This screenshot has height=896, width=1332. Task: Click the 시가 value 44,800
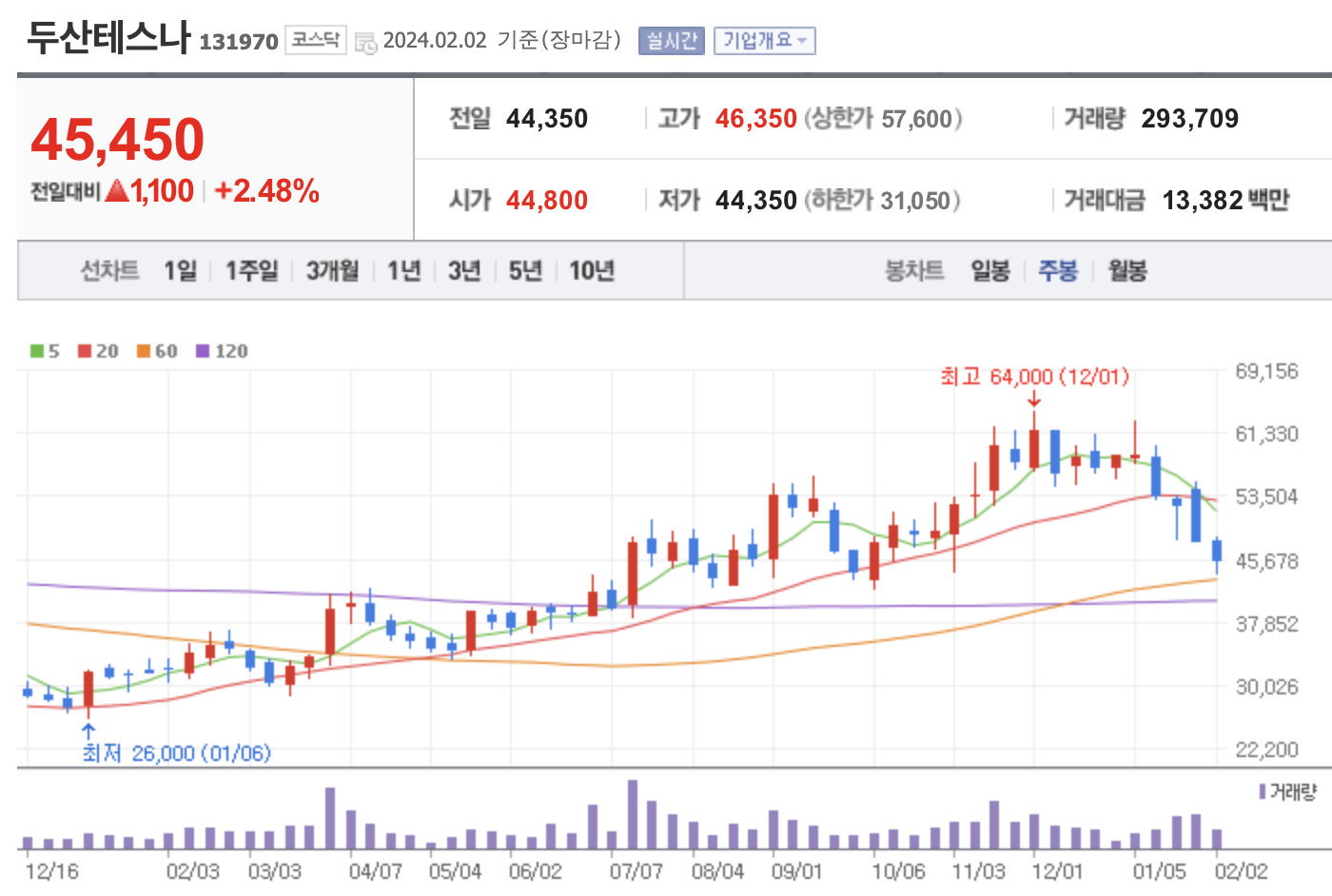point(547,201)
